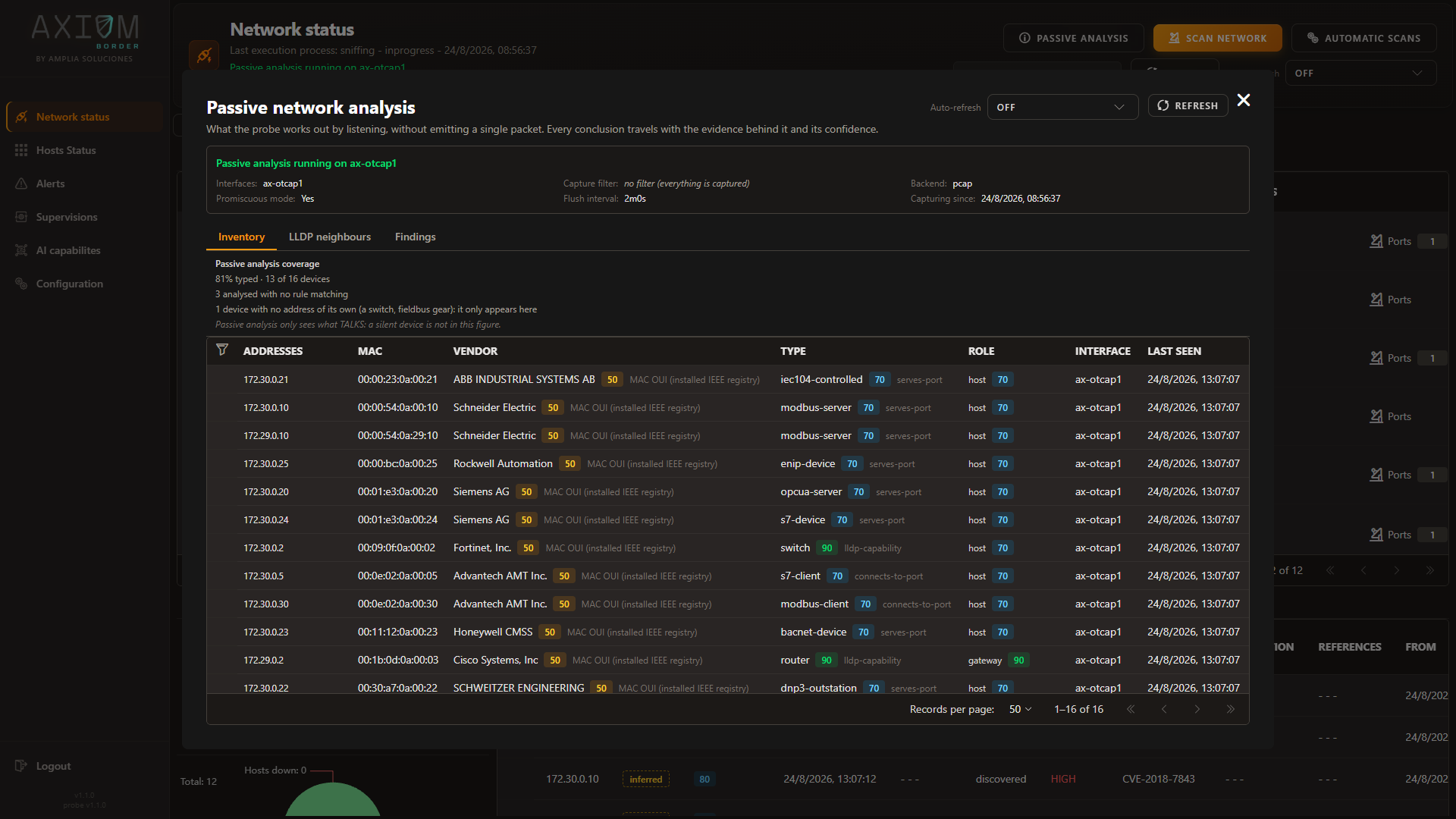Viewport: 1456px width, 819px height.
Task: Click the orange network status header icon
Action: coord(204,55)
